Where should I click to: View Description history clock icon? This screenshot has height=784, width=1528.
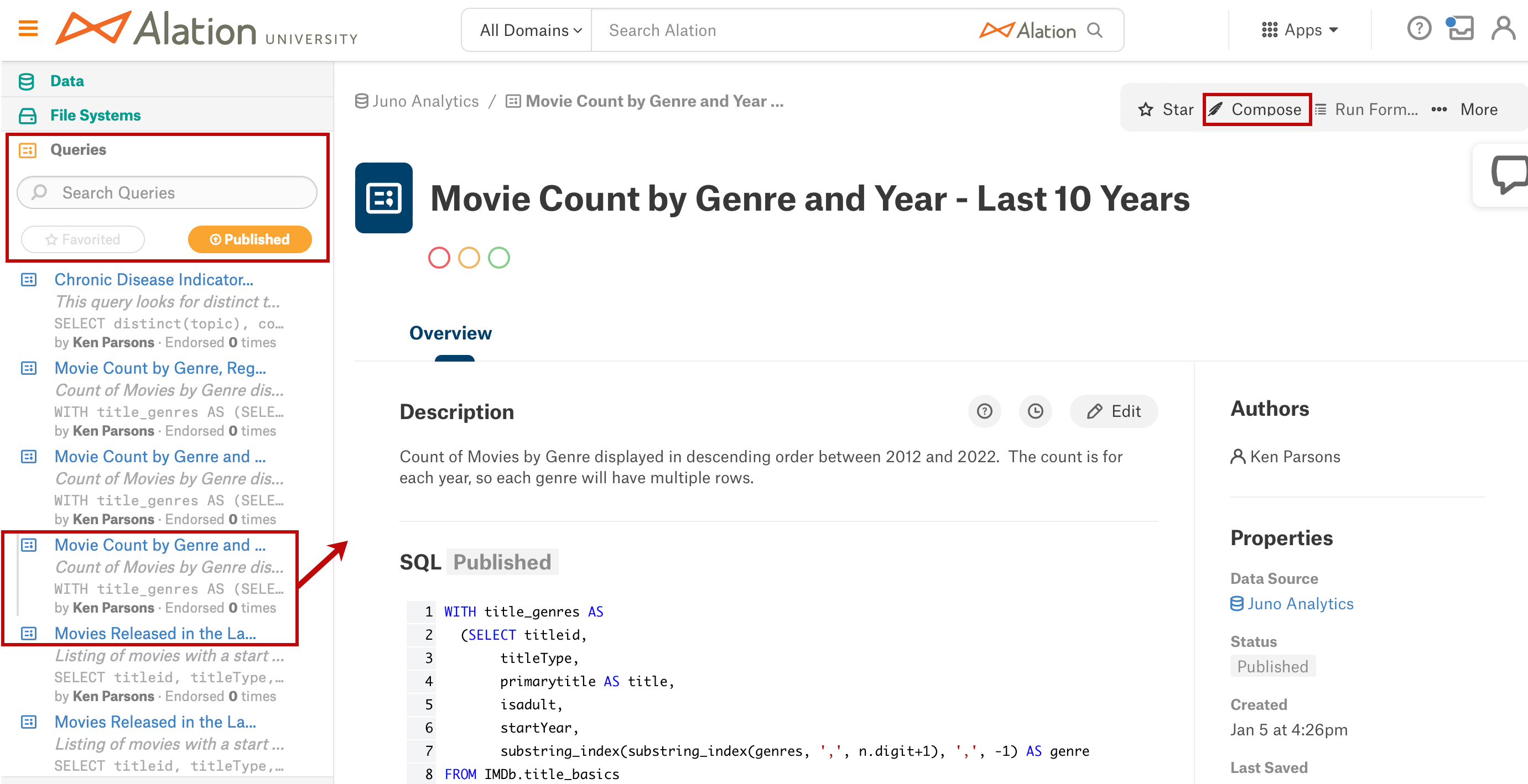(1035, 411)
